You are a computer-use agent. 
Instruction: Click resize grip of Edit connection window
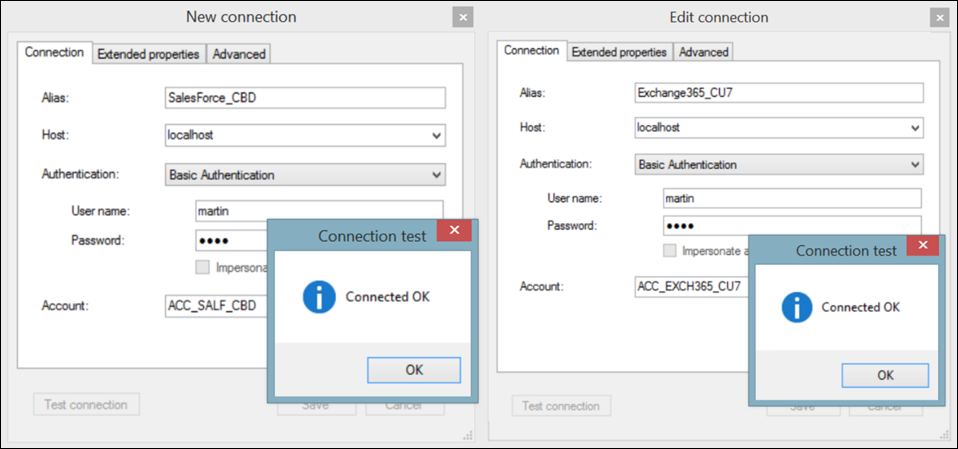coord(945,434)
